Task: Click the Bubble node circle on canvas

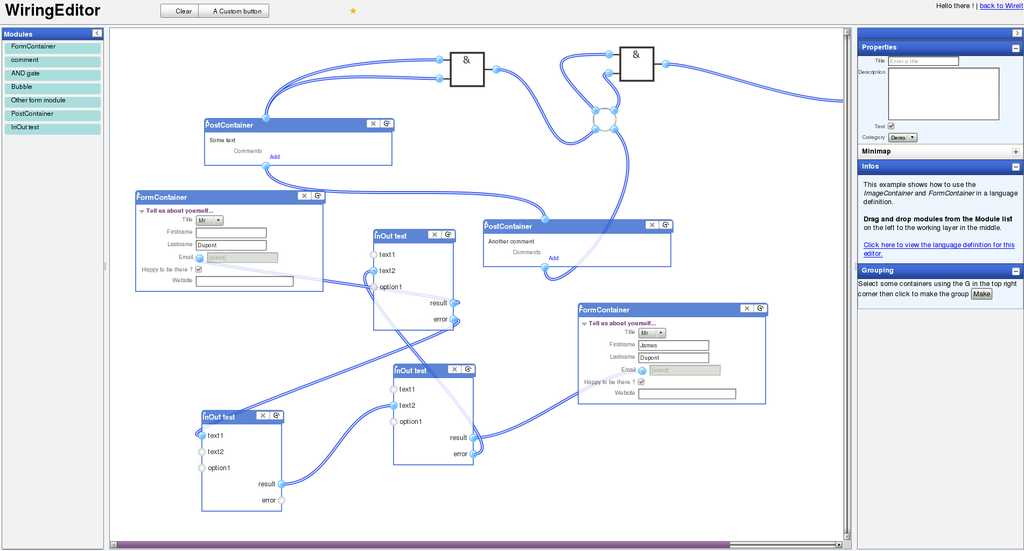Action: (x=605, y=120)
